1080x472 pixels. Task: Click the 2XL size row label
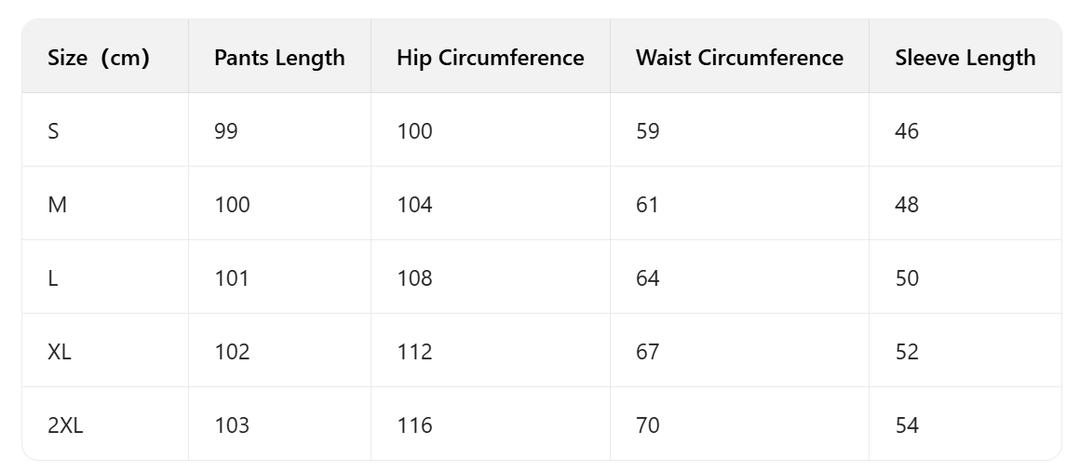tap(66, 425)
